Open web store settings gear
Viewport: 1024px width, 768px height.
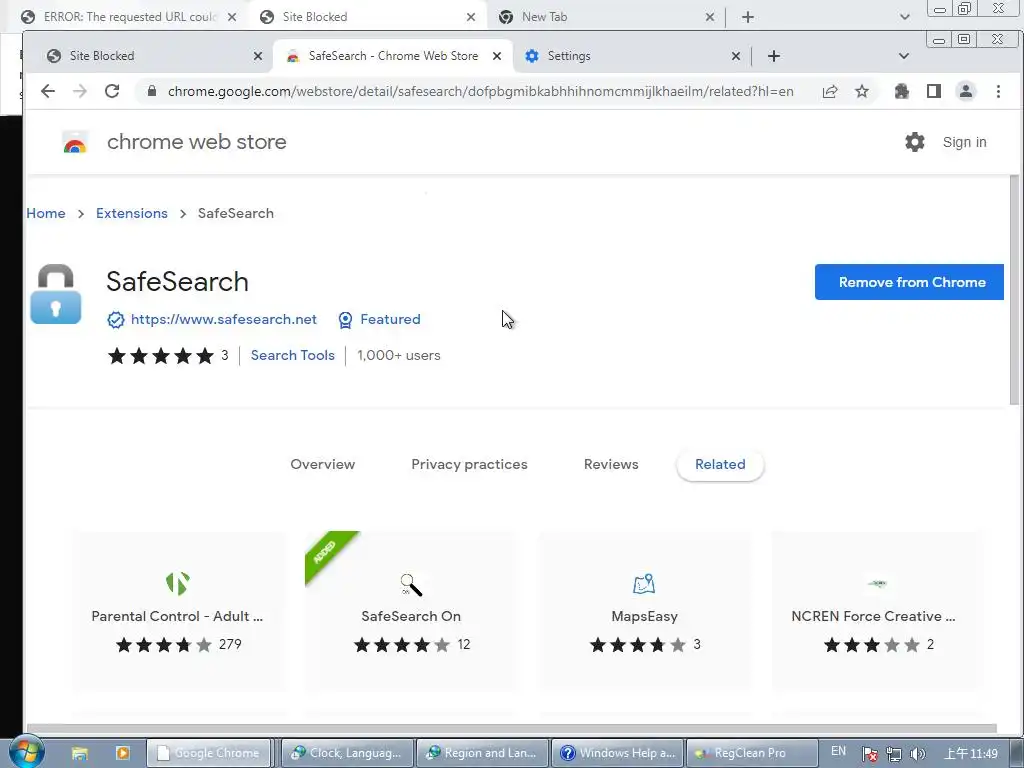click(x=915, y=142)
